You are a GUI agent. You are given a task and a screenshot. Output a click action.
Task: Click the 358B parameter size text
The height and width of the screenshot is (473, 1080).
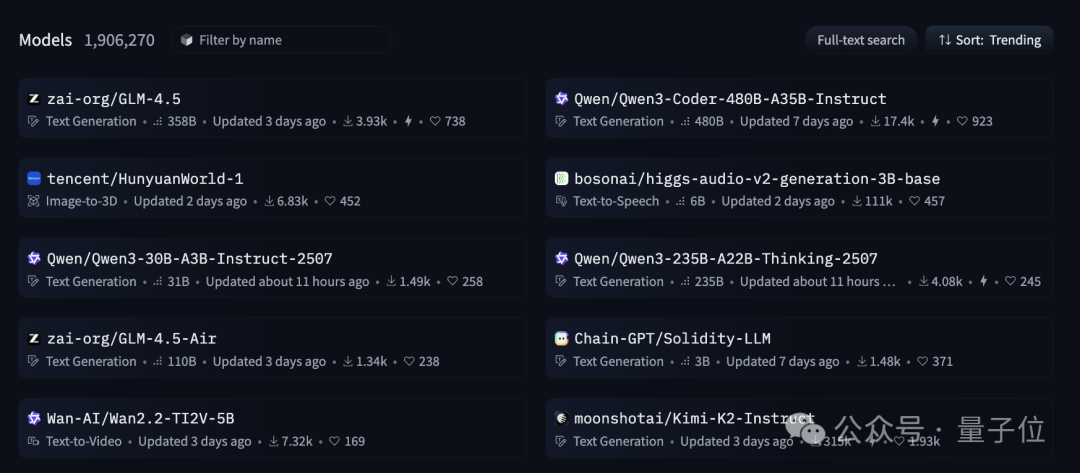coord(182,121)
